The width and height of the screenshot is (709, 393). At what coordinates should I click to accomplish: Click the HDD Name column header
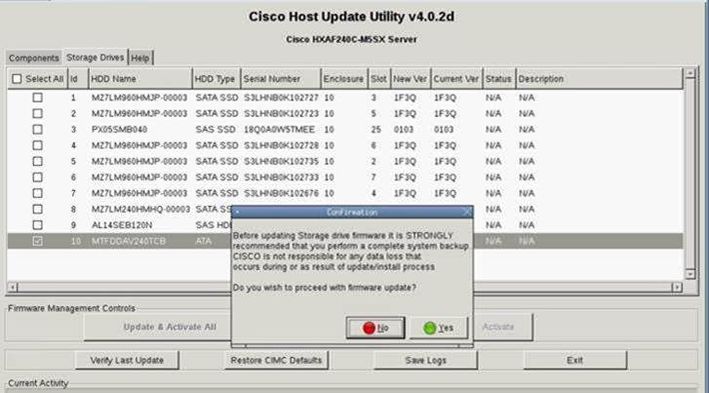pos(140,79)
